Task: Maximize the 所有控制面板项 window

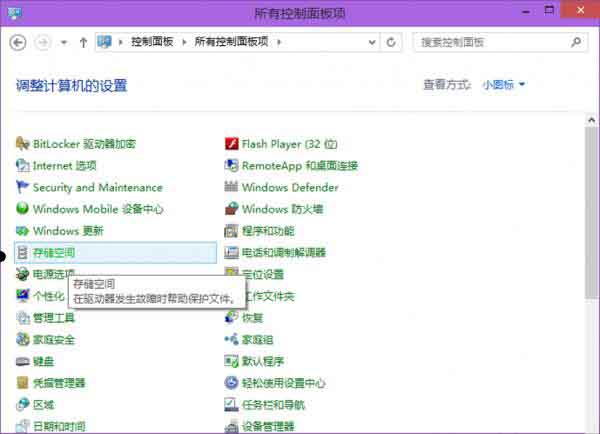Action: click(549, 10)
